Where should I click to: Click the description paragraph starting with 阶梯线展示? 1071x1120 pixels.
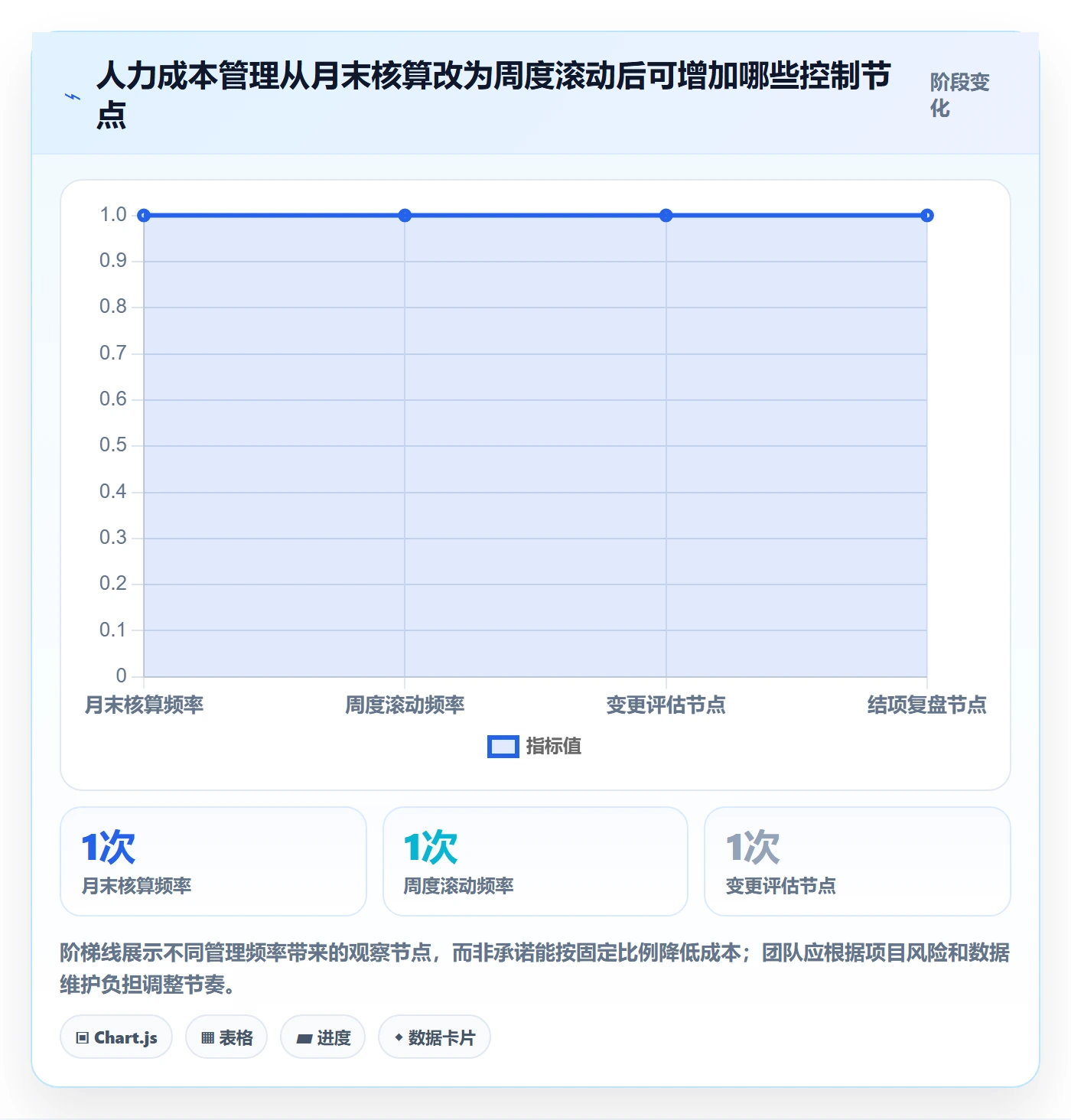[535, 969]
